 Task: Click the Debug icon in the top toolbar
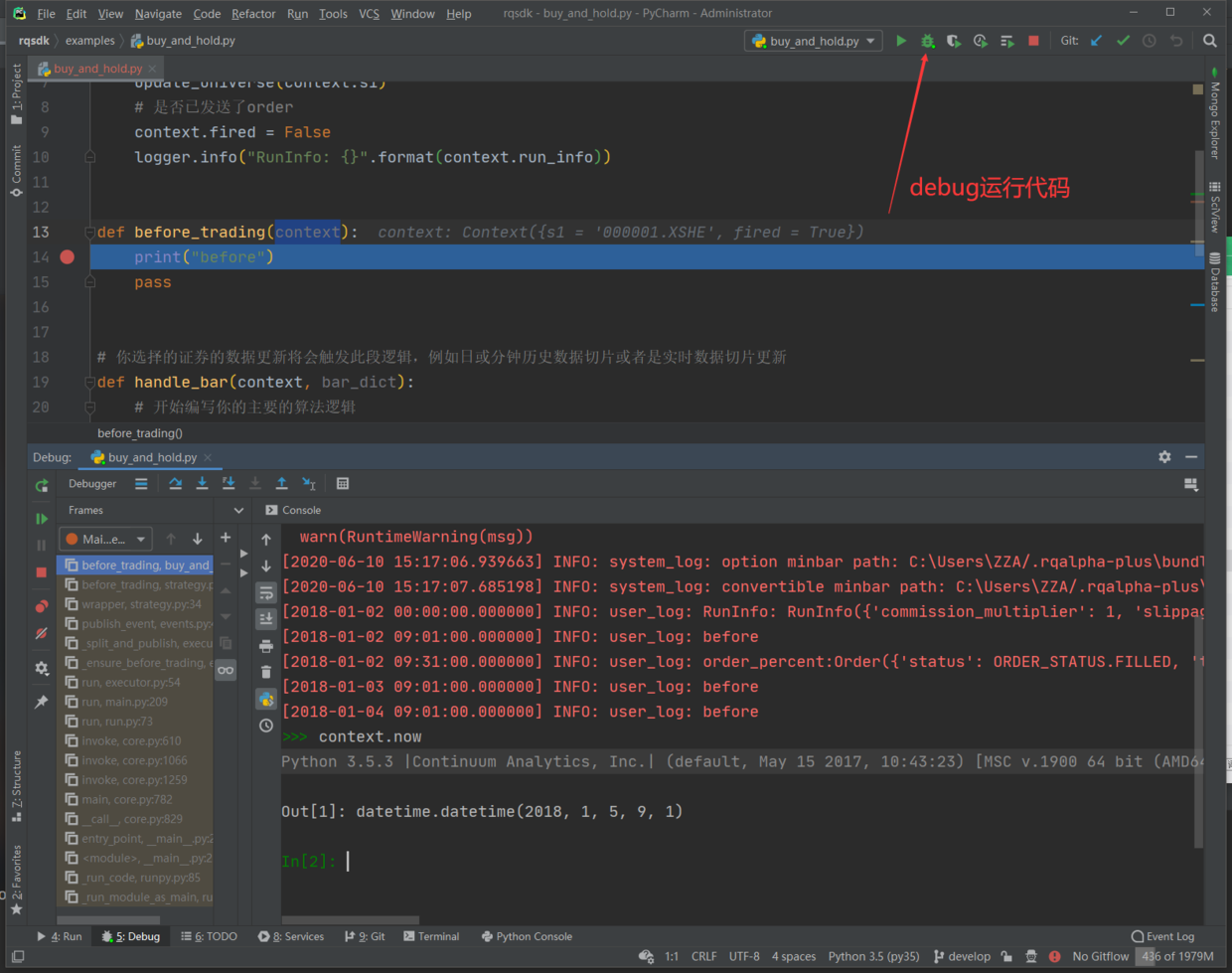tap(927, 41)
